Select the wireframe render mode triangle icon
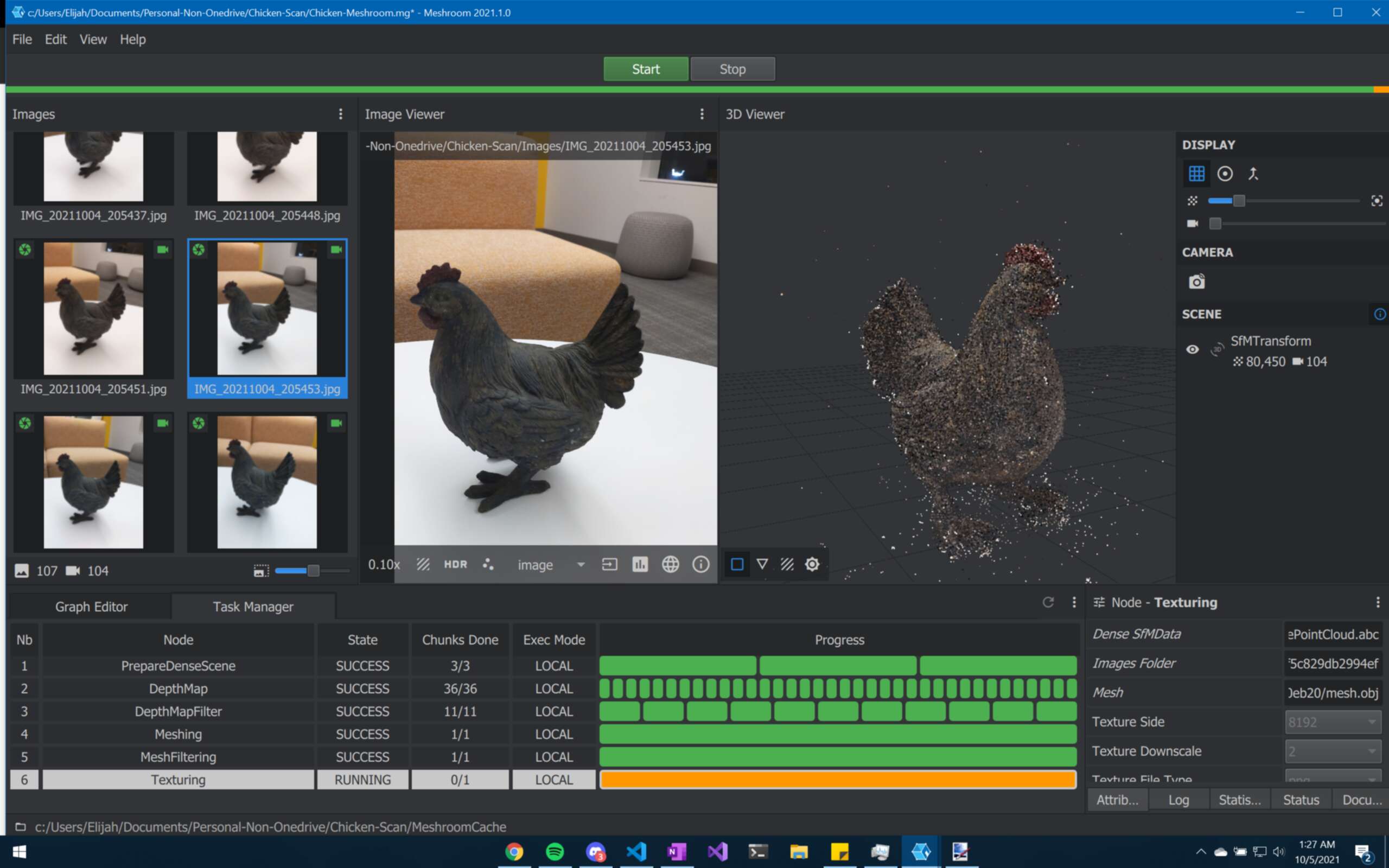The width and height of the screenshot is (1389, 868). (x=762, y=564)
